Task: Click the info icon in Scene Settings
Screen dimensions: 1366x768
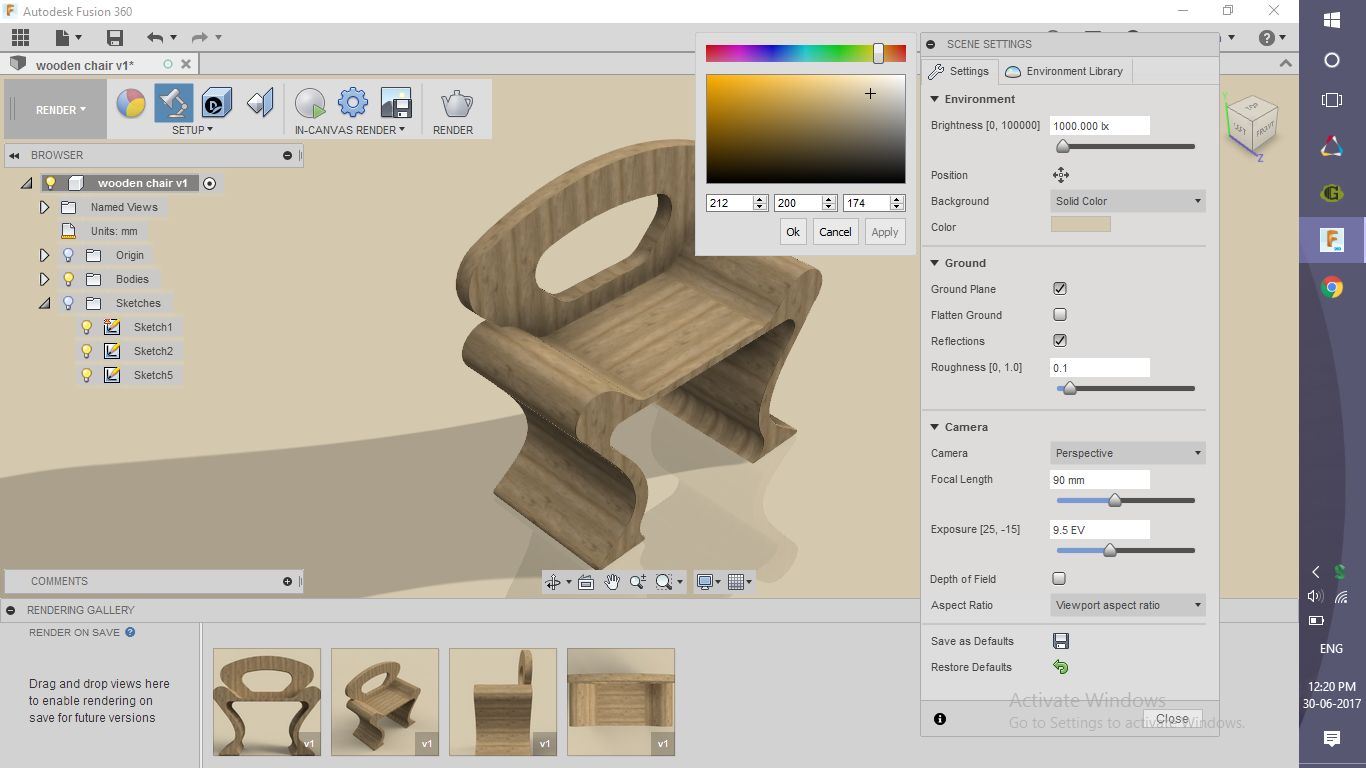Action: pos(940,719)
